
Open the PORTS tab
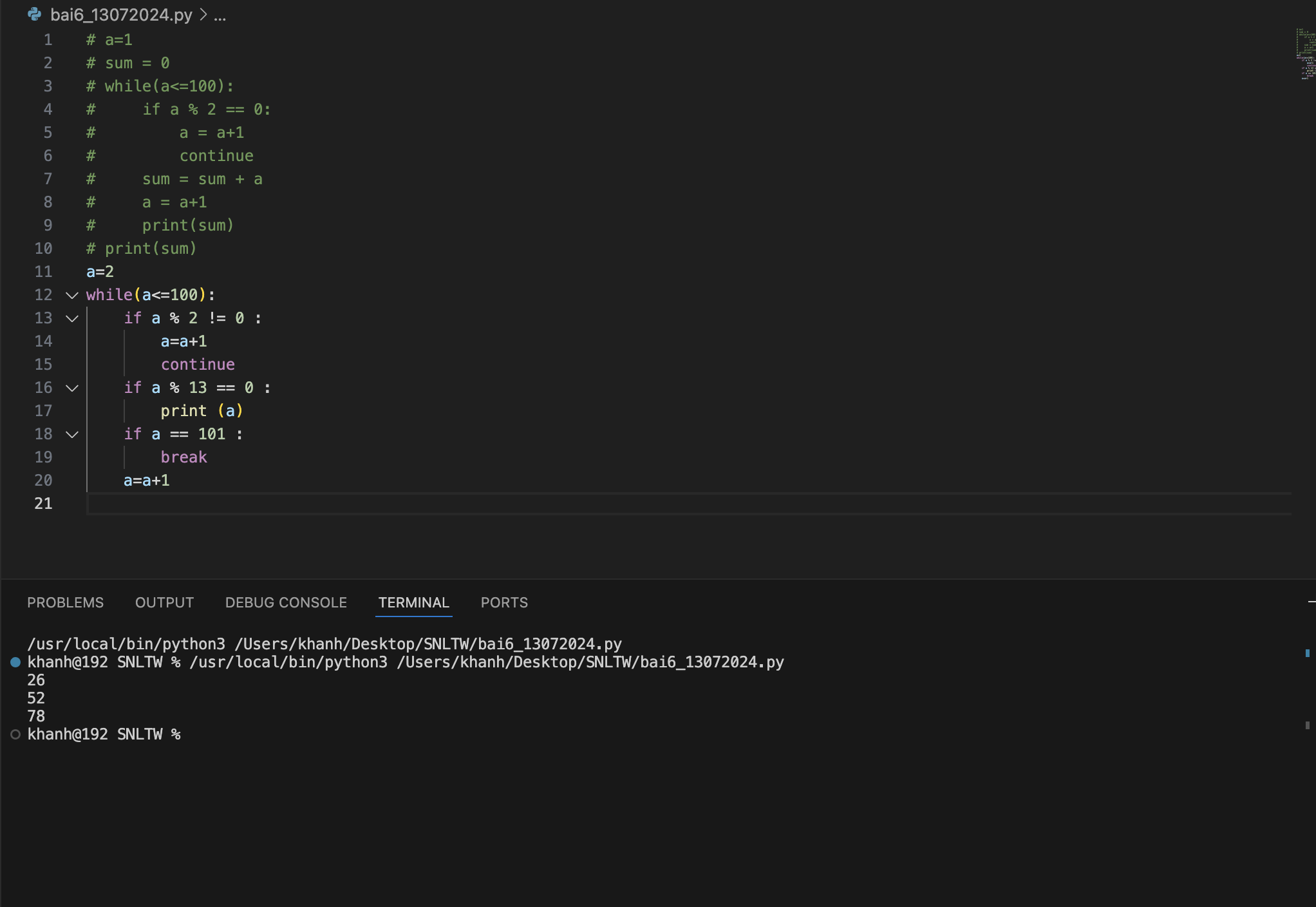[x=504, y=602]
